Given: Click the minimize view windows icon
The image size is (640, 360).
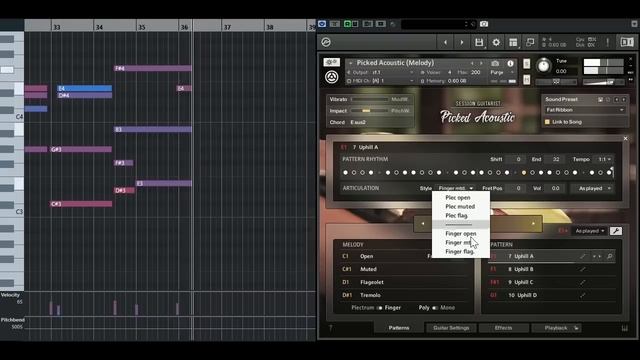Looking at the screenshot, I should [x=530, y=42].
